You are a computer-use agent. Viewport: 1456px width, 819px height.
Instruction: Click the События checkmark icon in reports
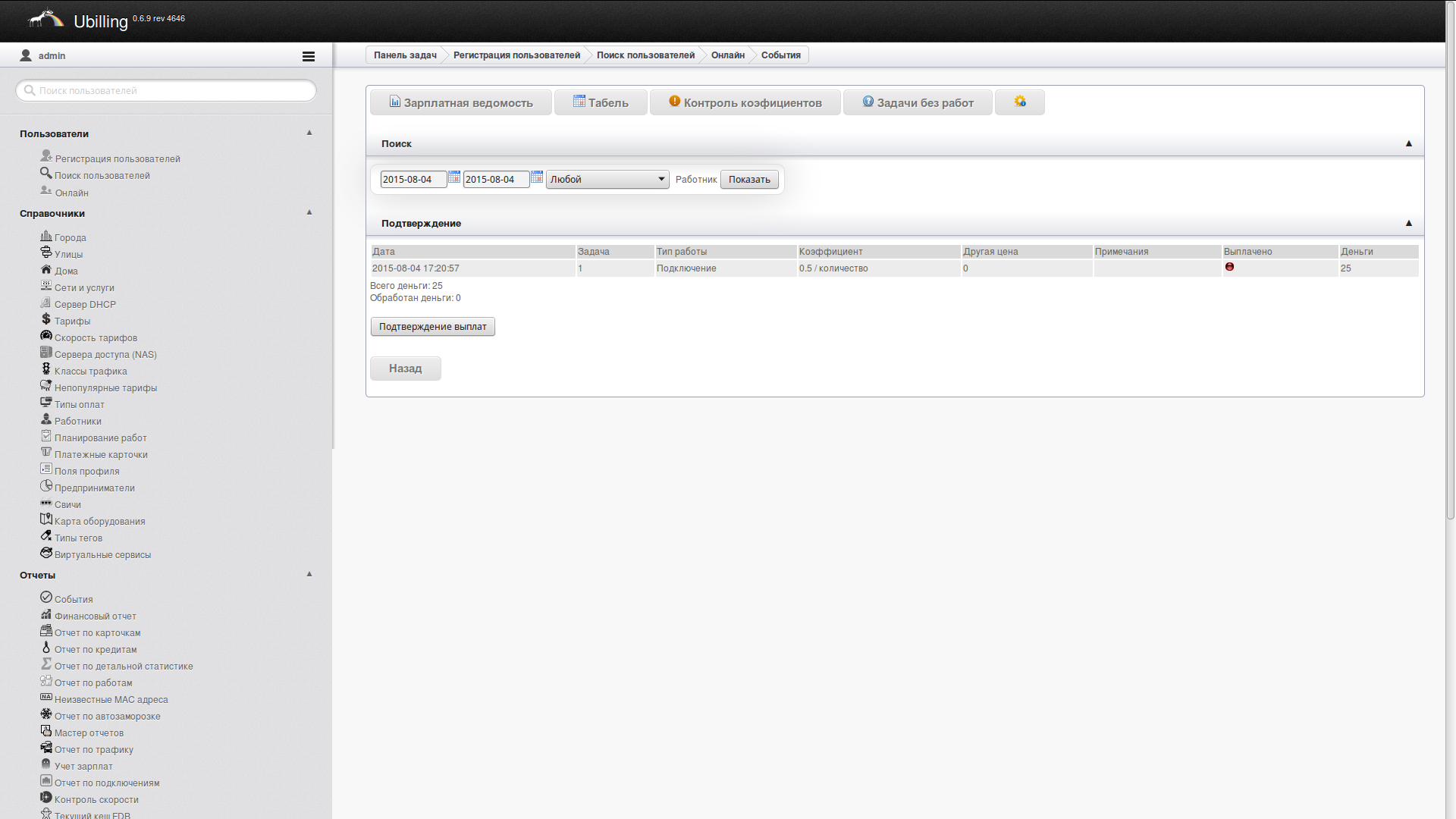pyautogui.click(x=46, y=598)
